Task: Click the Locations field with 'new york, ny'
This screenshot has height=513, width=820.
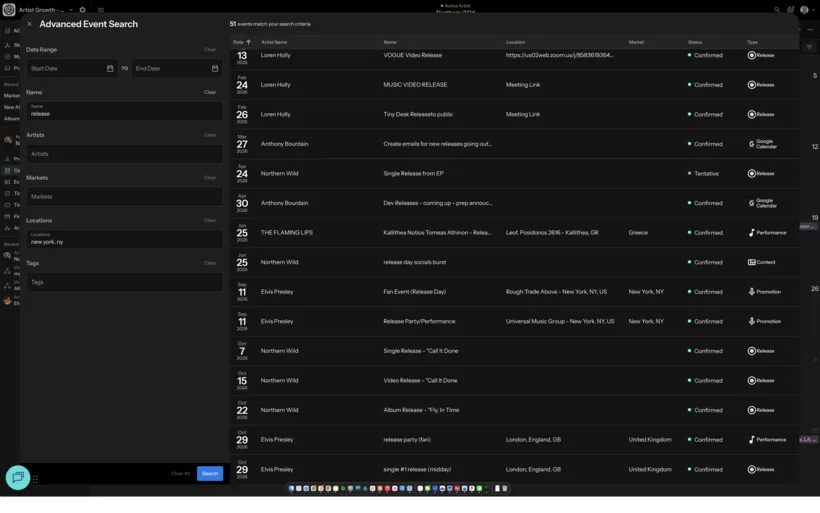Action: click(124, 239)
